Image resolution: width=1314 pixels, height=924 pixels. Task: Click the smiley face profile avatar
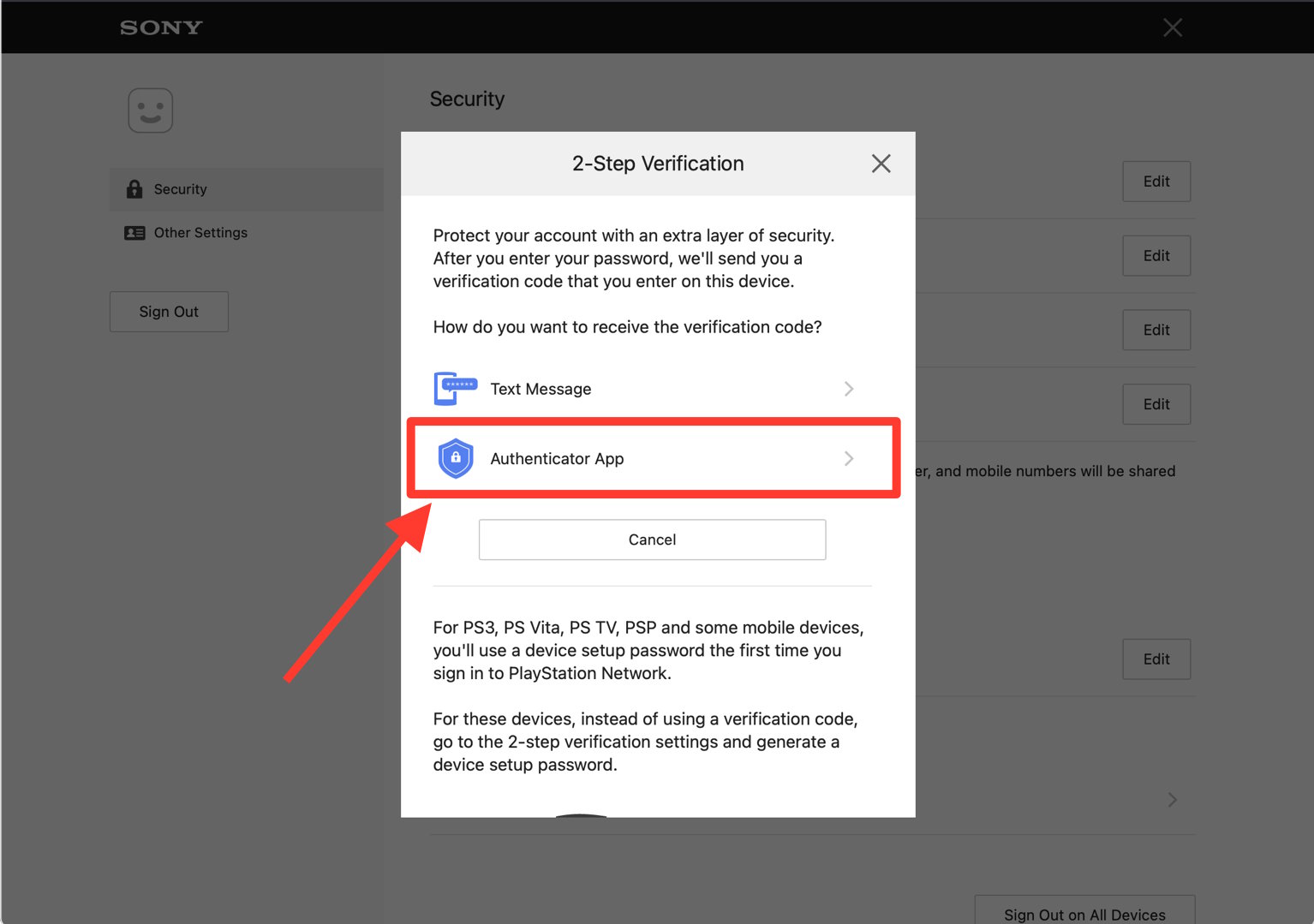point(151,110)
